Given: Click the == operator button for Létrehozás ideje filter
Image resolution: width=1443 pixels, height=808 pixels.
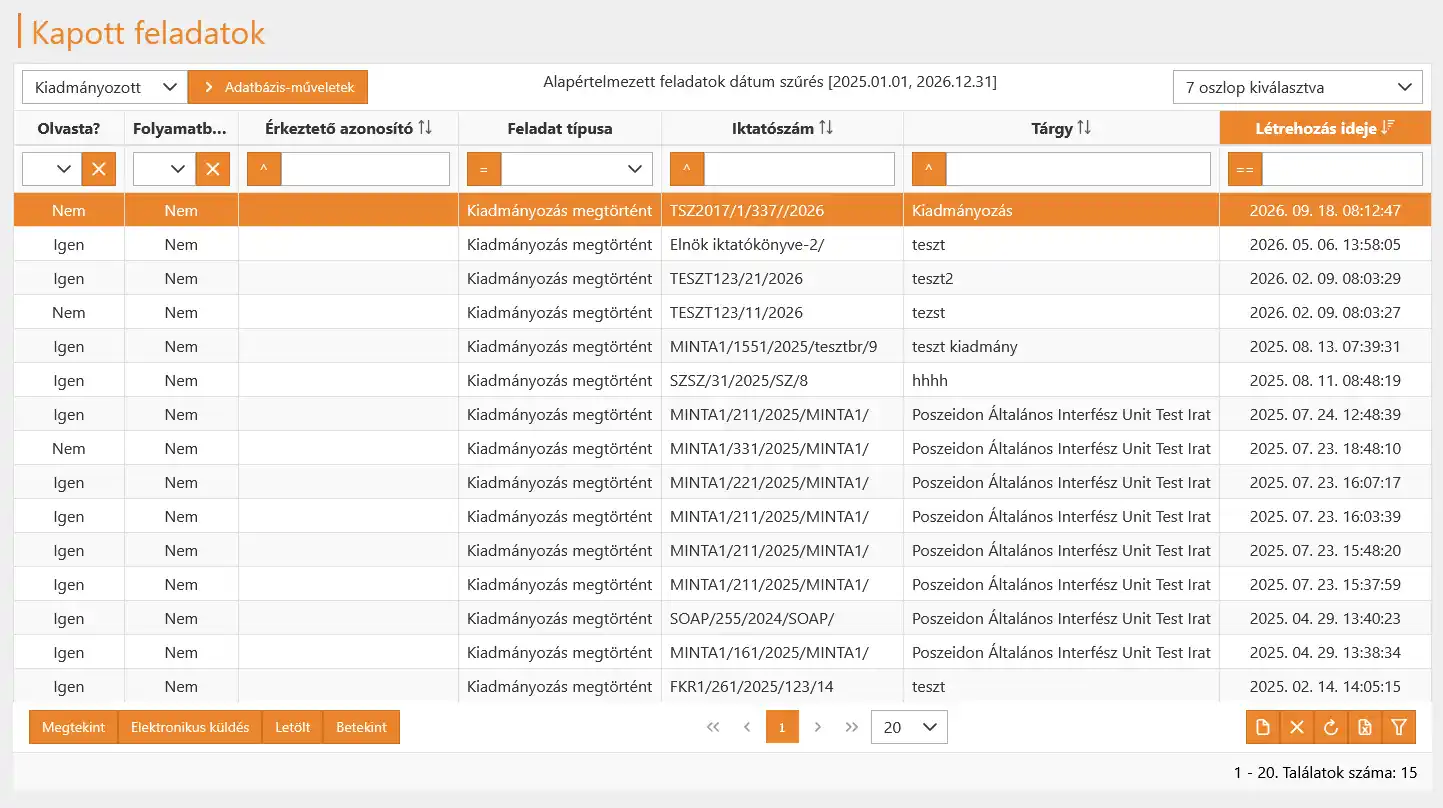Looking at the screenshot, I should click(x=1245, y=169).
